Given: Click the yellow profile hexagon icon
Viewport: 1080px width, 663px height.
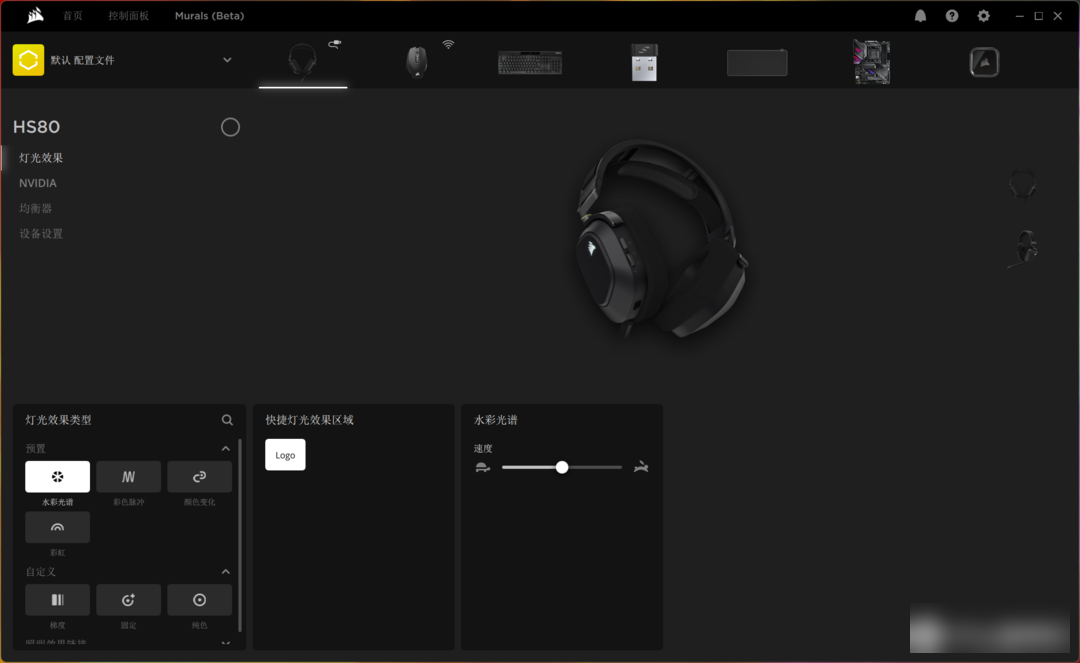Looking at the screenshot, I should [x=28, y=60].
